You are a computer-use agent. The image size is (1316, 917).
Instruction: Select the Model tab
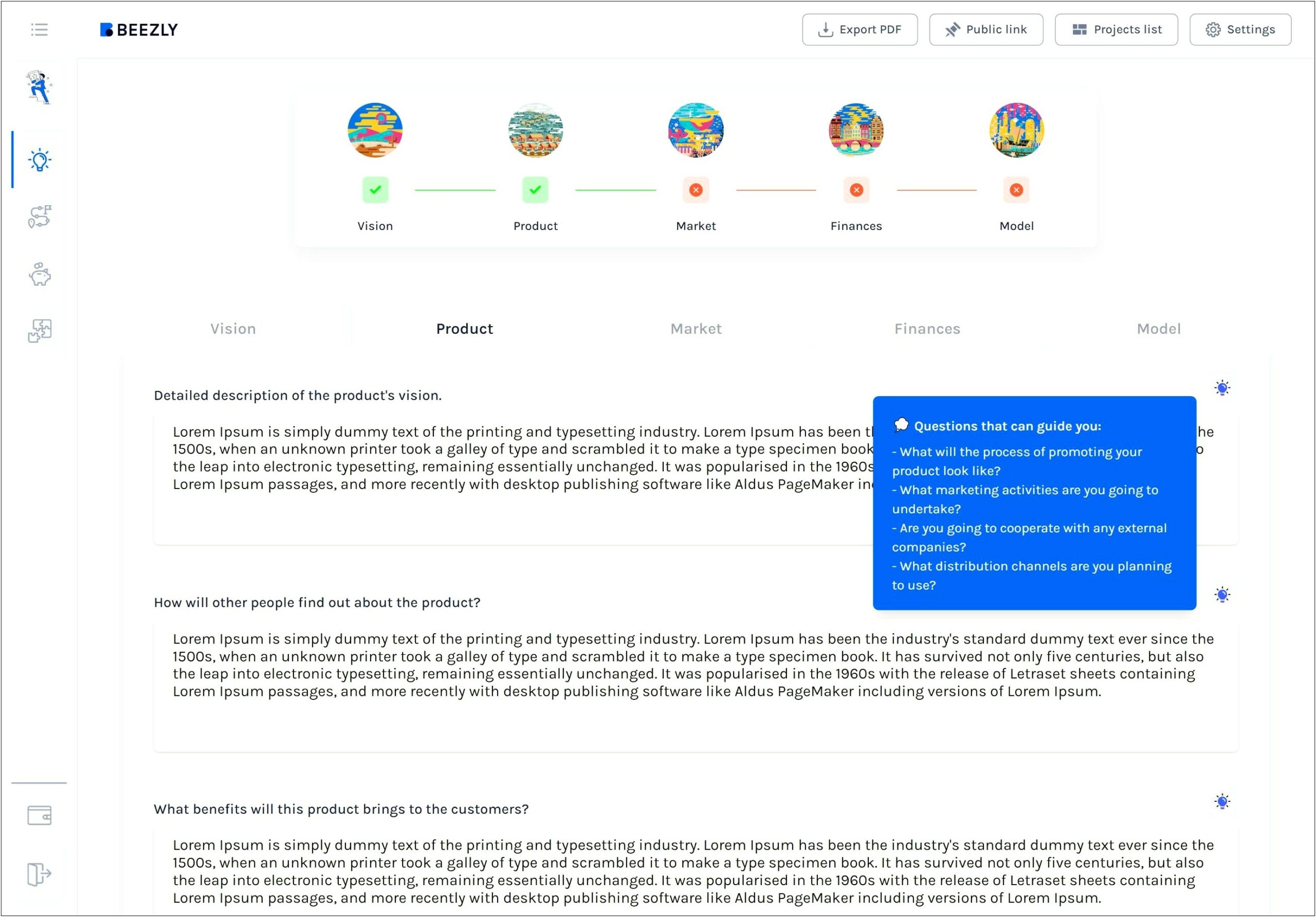[1159, 328]
